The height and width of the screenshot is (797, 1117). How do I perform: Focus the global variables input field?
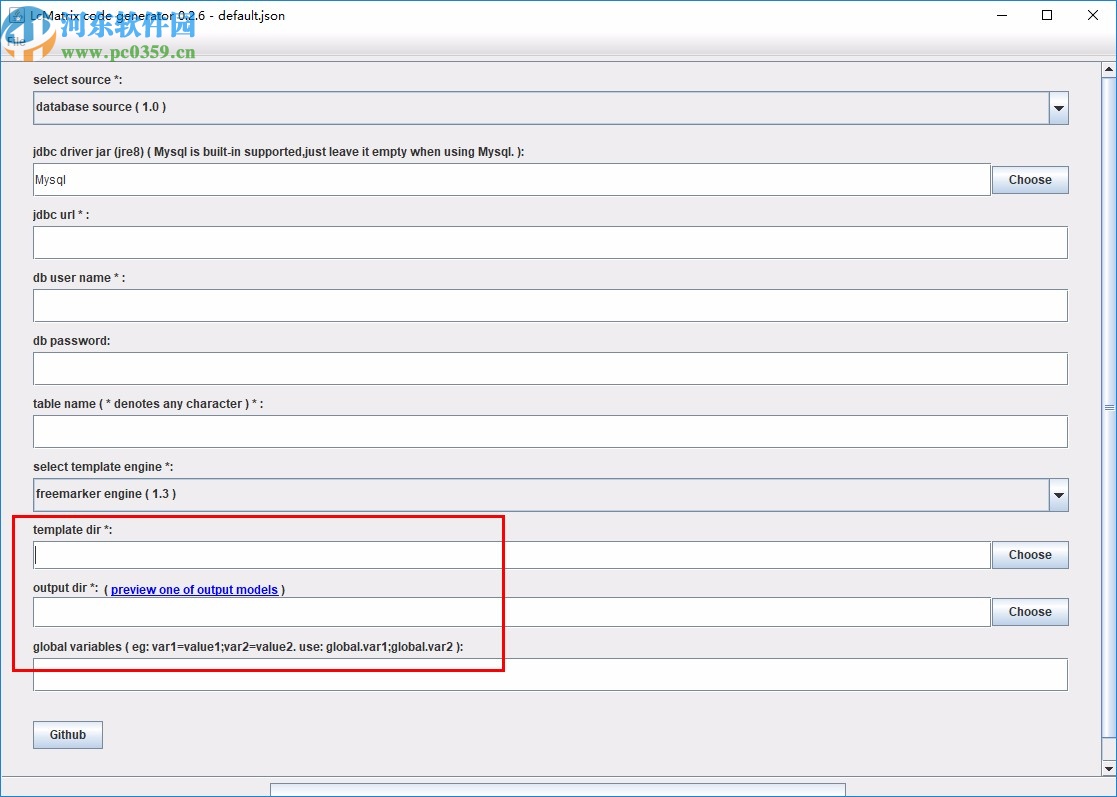[x=550, y=674]
